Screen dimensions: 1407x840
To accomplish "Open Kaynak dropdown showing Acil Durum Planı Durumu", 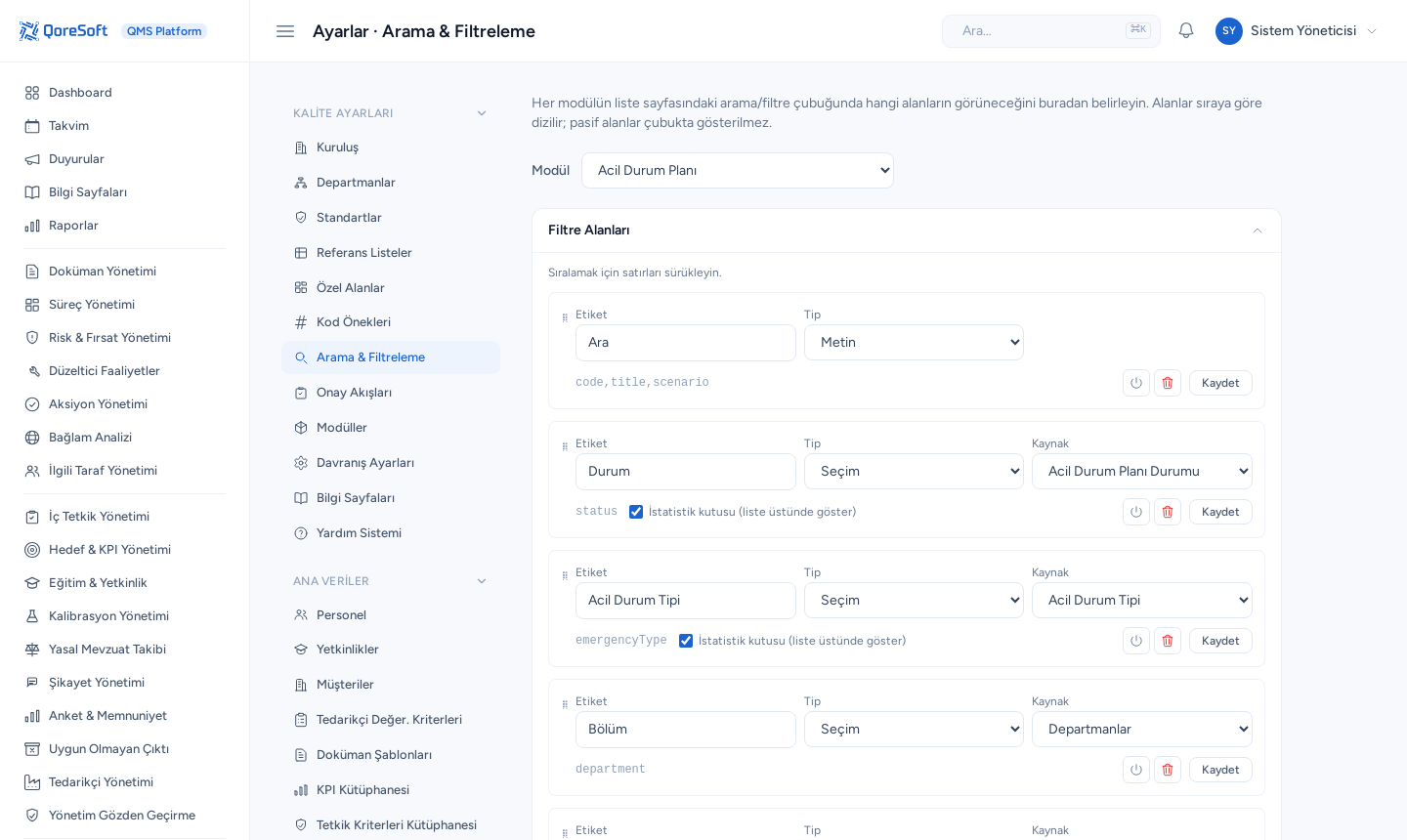I will click(1142, 471).
